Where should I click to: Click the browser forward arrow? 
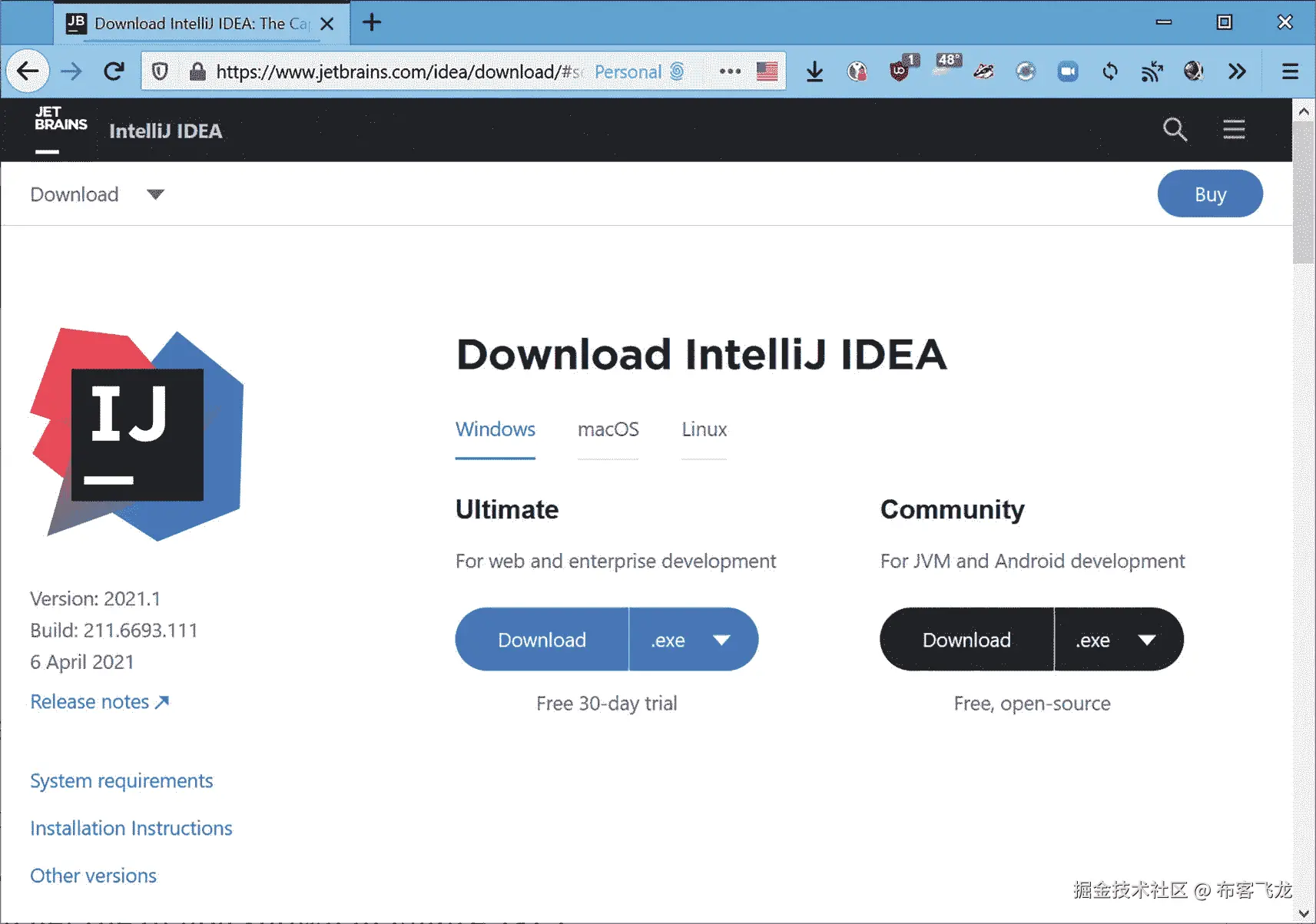tap(71, 71)
